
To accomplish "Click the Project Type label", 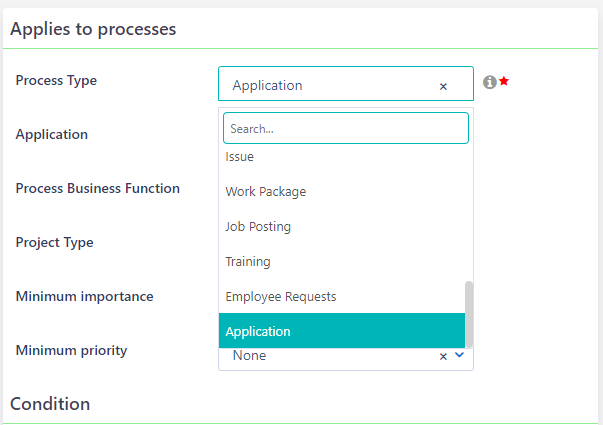I will [54, 242].
